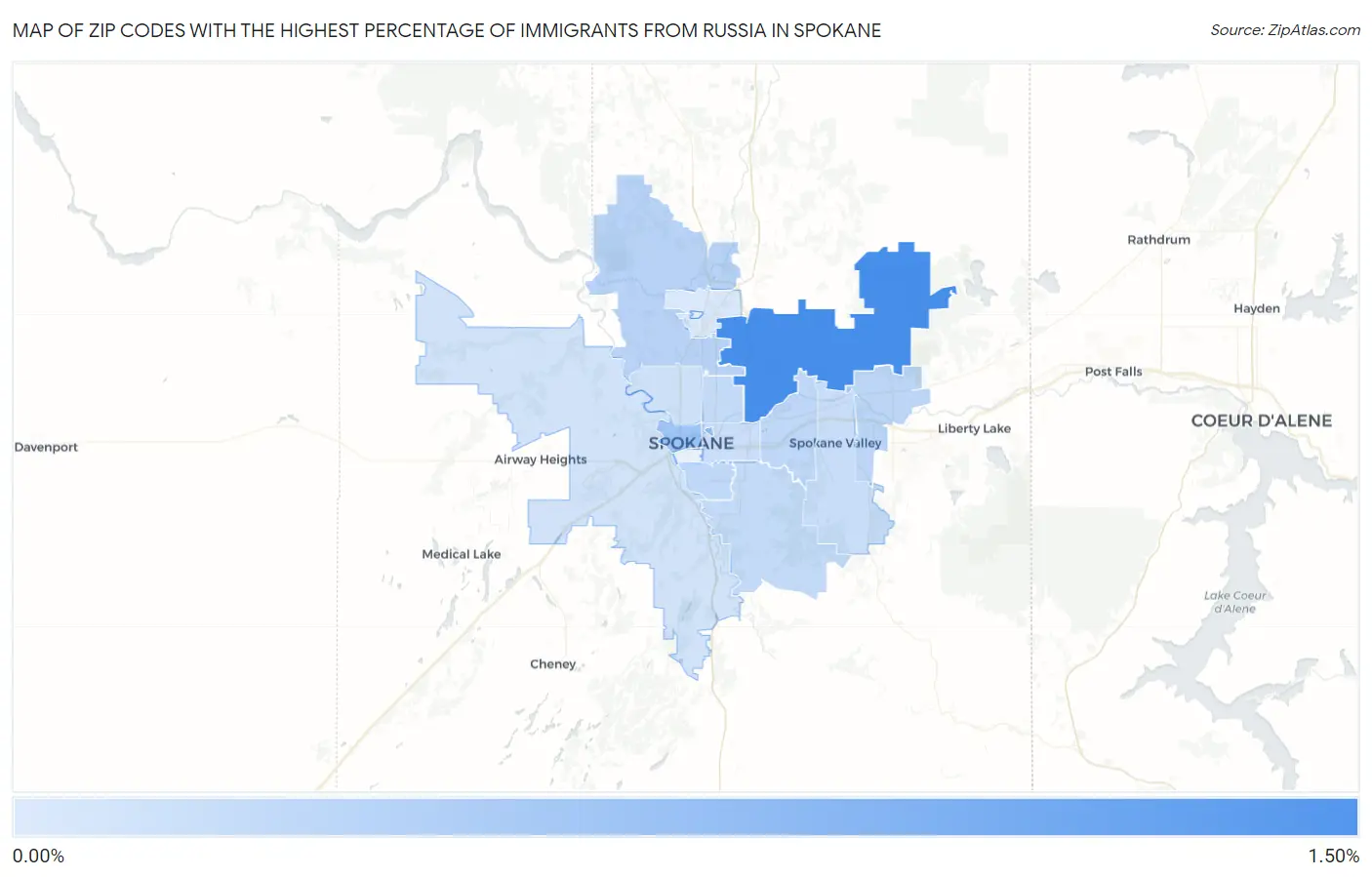Click the SPOKANE city label
Screen dimensions: 1372x877
point(691,443)
